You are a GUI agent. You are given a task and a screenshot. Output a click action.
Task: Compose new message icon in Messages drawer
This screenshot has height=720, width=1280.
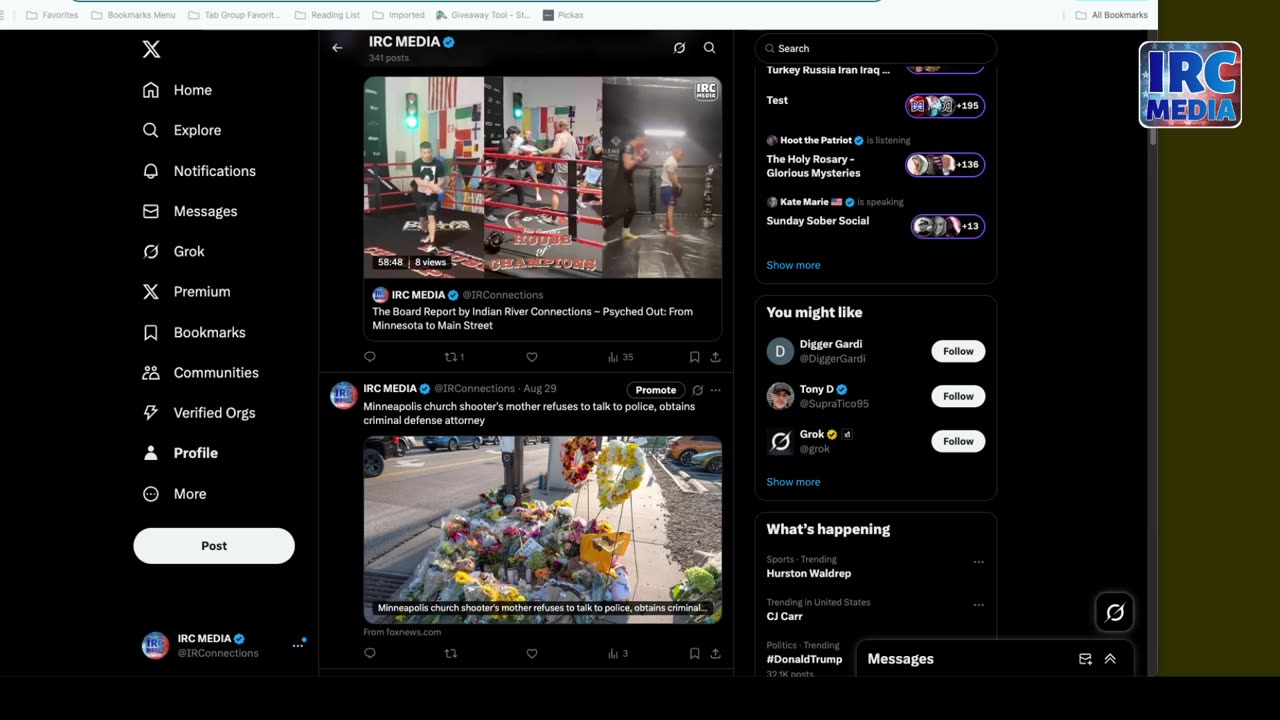1085,659
